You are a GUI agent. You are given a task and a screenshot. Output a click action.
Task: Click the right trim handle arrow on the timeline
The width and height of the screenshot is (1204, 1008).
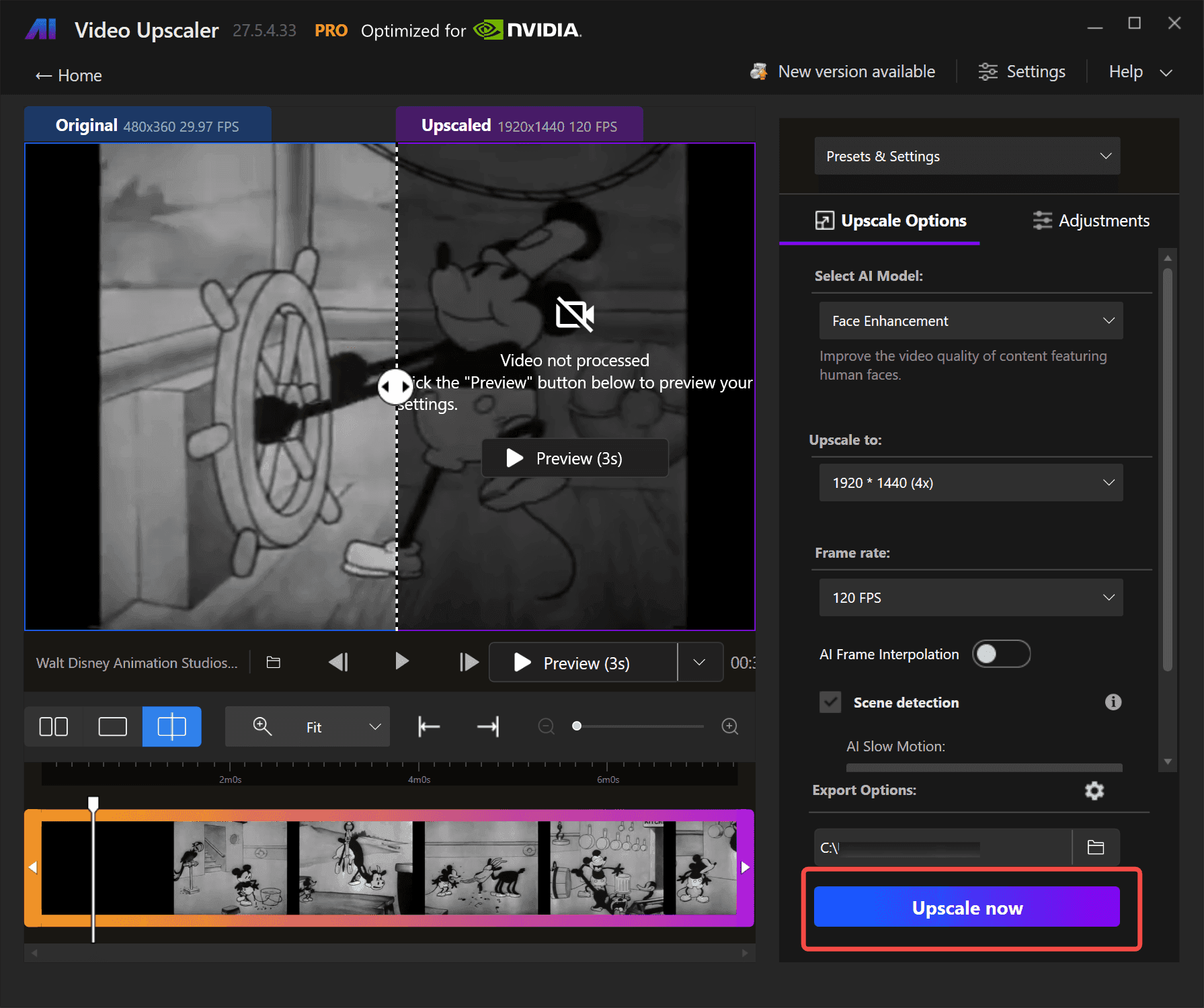click(x=745, y=868)
